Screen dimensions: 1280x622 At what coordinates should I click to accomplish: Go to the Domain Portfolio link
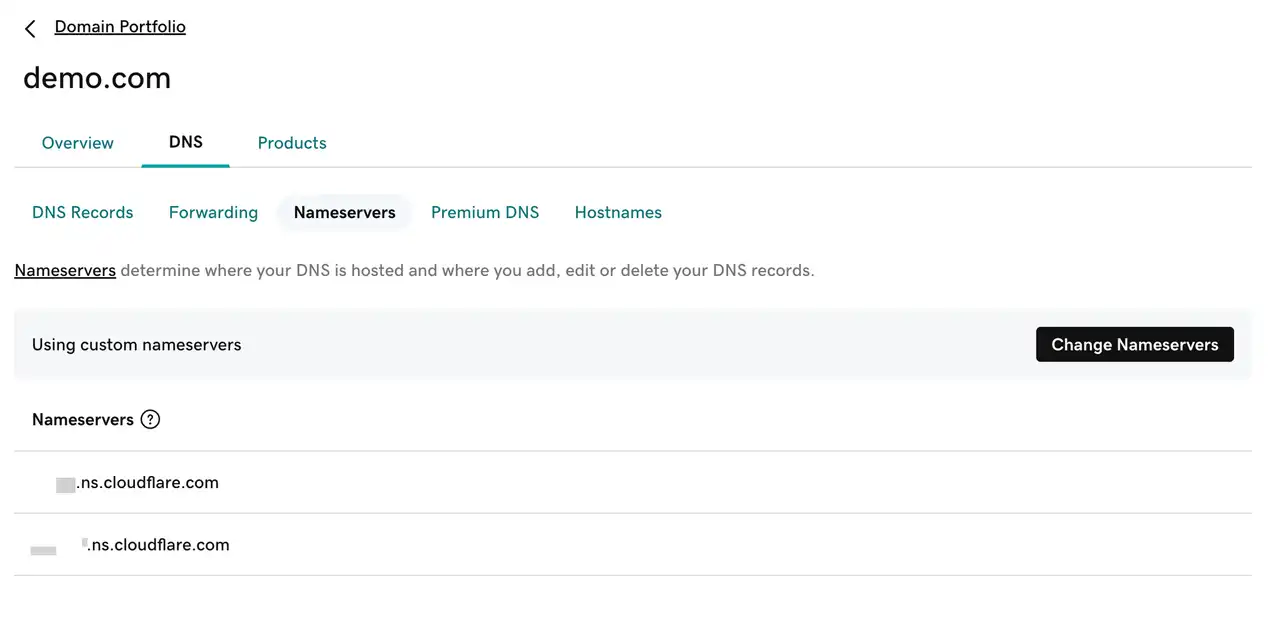[120, 27]
